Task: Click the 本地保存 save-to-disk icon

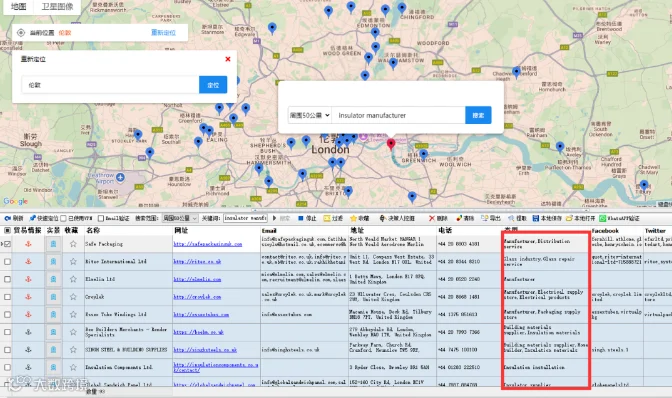Action: 536,218
